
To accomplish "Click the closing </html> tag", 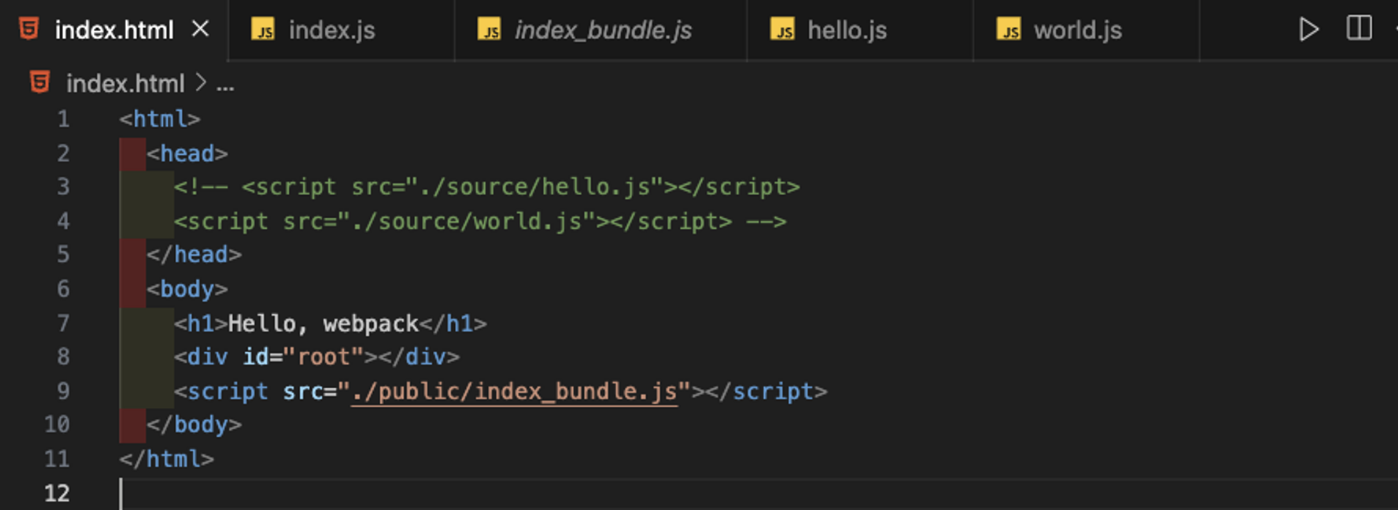I will pyautogui.click(x=167, y=459).
